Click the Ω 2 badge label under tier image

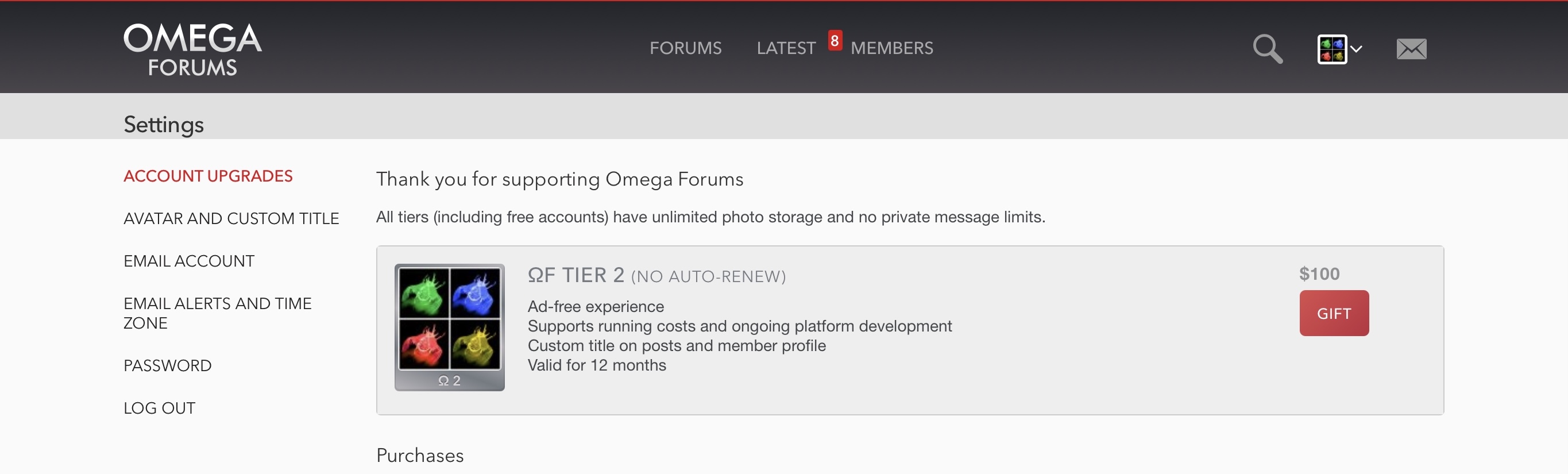pos(449,381)
